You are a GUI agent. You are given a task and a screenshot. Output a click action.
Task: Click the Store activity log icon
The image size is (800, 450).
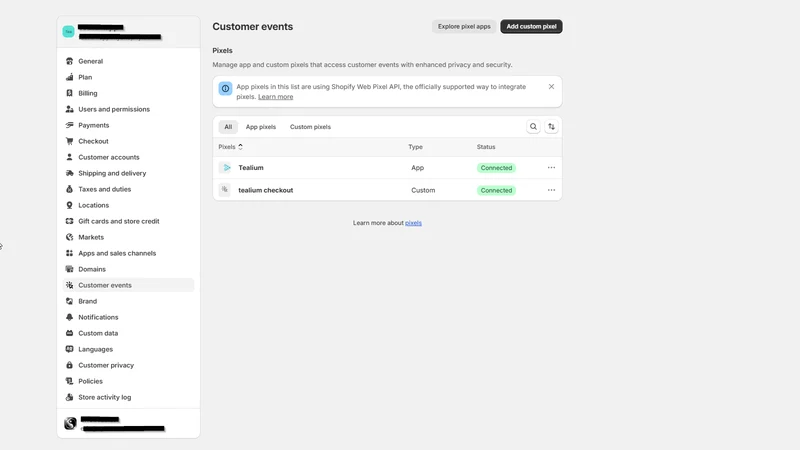coord(69,397)
